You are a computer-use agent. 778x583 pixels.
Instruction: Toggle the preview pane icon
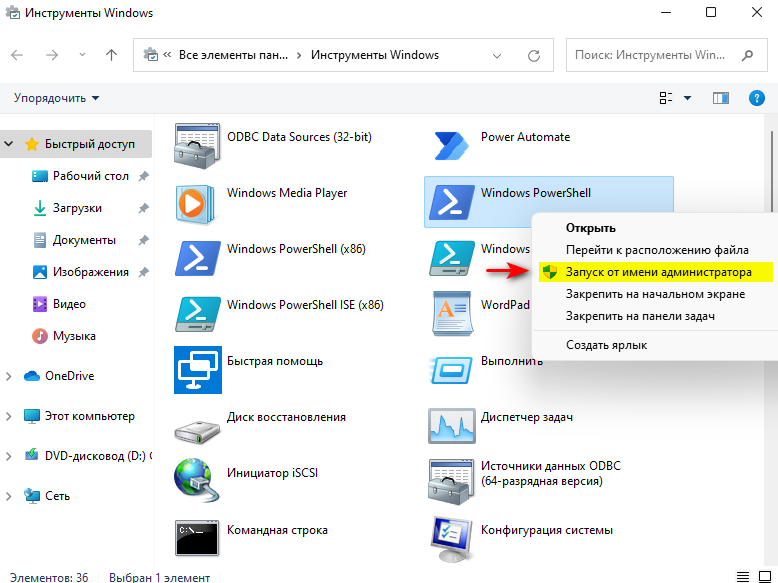(720, 98)
